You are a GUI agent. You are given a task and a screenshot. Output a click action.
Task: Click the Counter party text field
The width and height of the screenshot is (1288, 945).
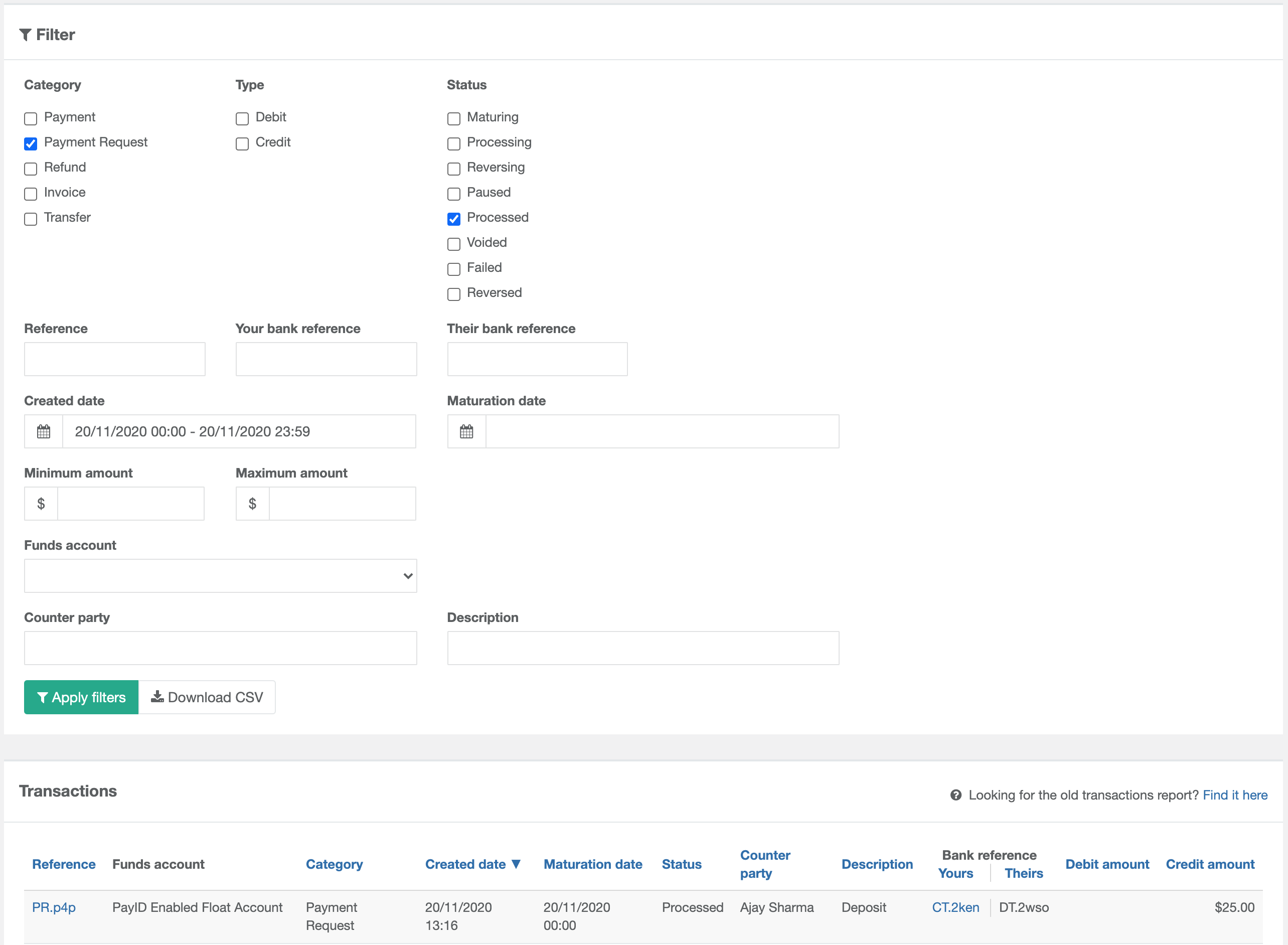pyautogui.click(x=220, y=648)
